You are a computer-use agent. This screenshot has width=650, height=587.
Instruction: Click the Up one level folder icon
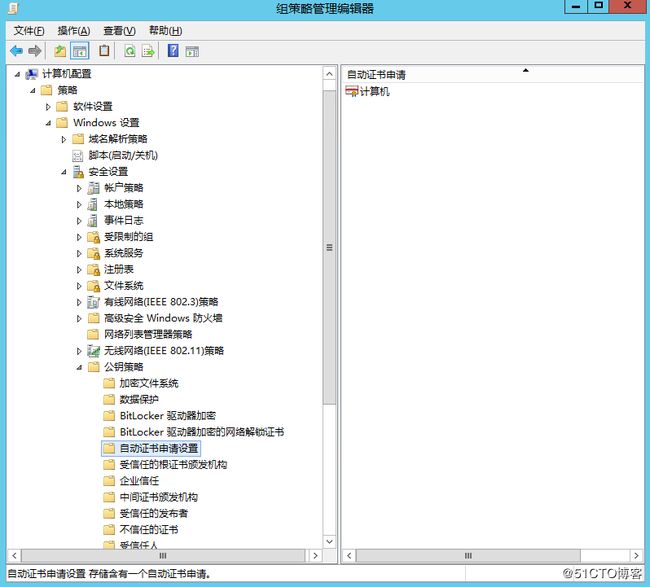[x=60, y=51]
